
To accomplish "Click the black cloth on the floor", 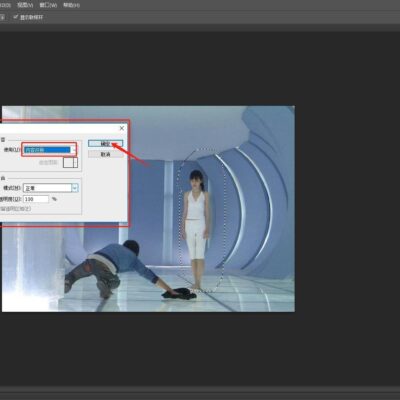I will point(179,294).
